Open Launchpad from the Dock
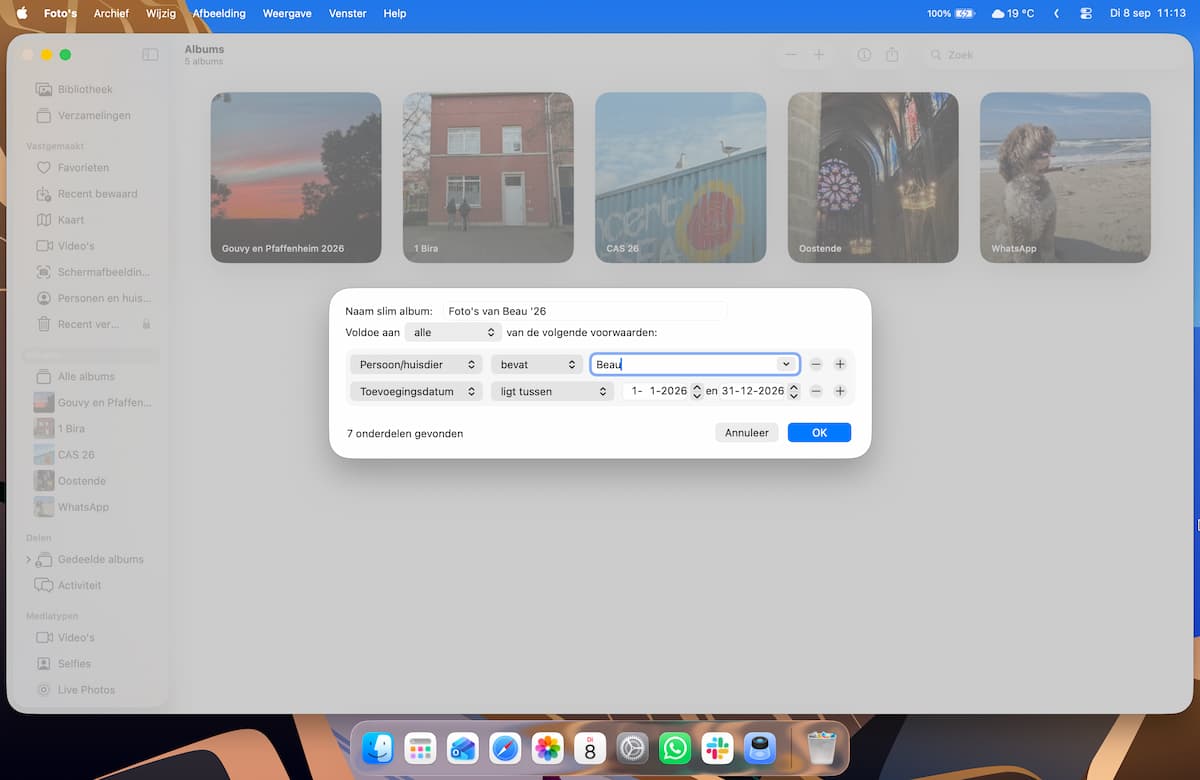 tap(419, 748)
